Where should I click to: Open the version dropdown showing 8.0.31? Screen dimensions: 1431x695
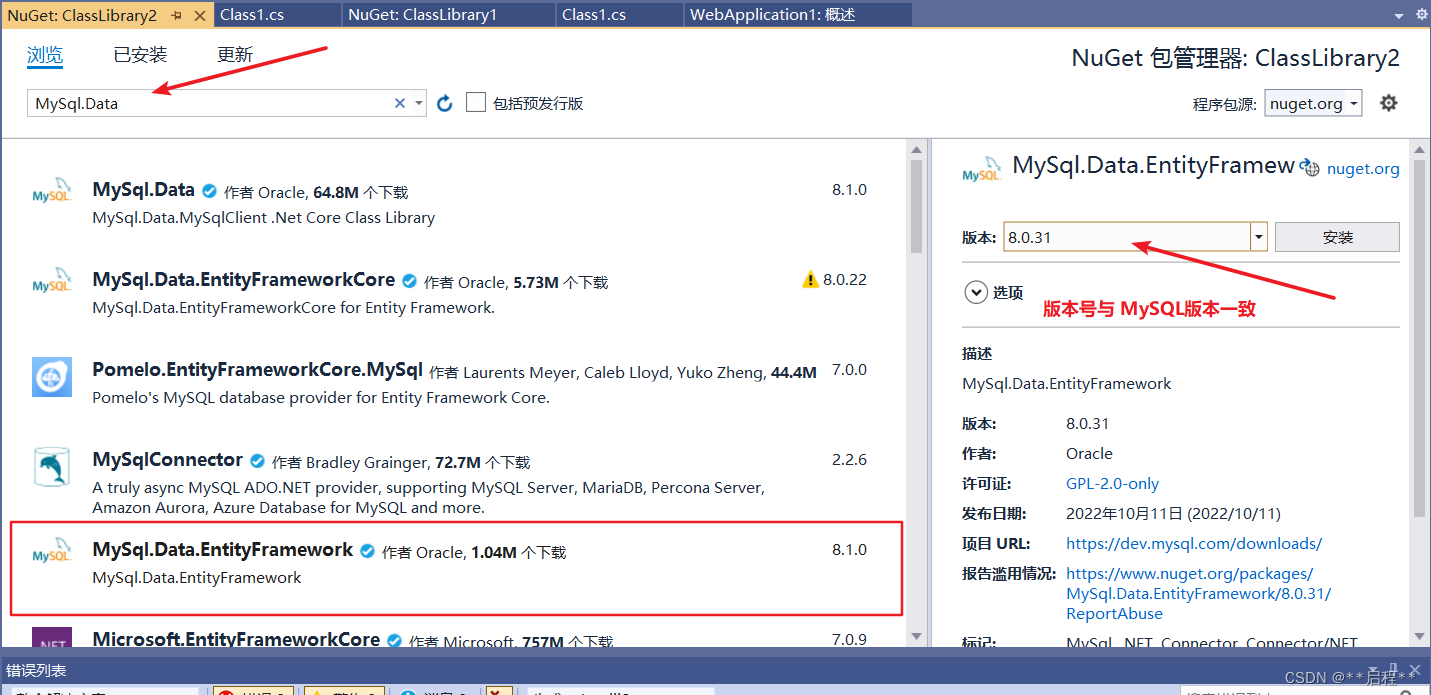pyautogui.click(x=1257, y=236)
